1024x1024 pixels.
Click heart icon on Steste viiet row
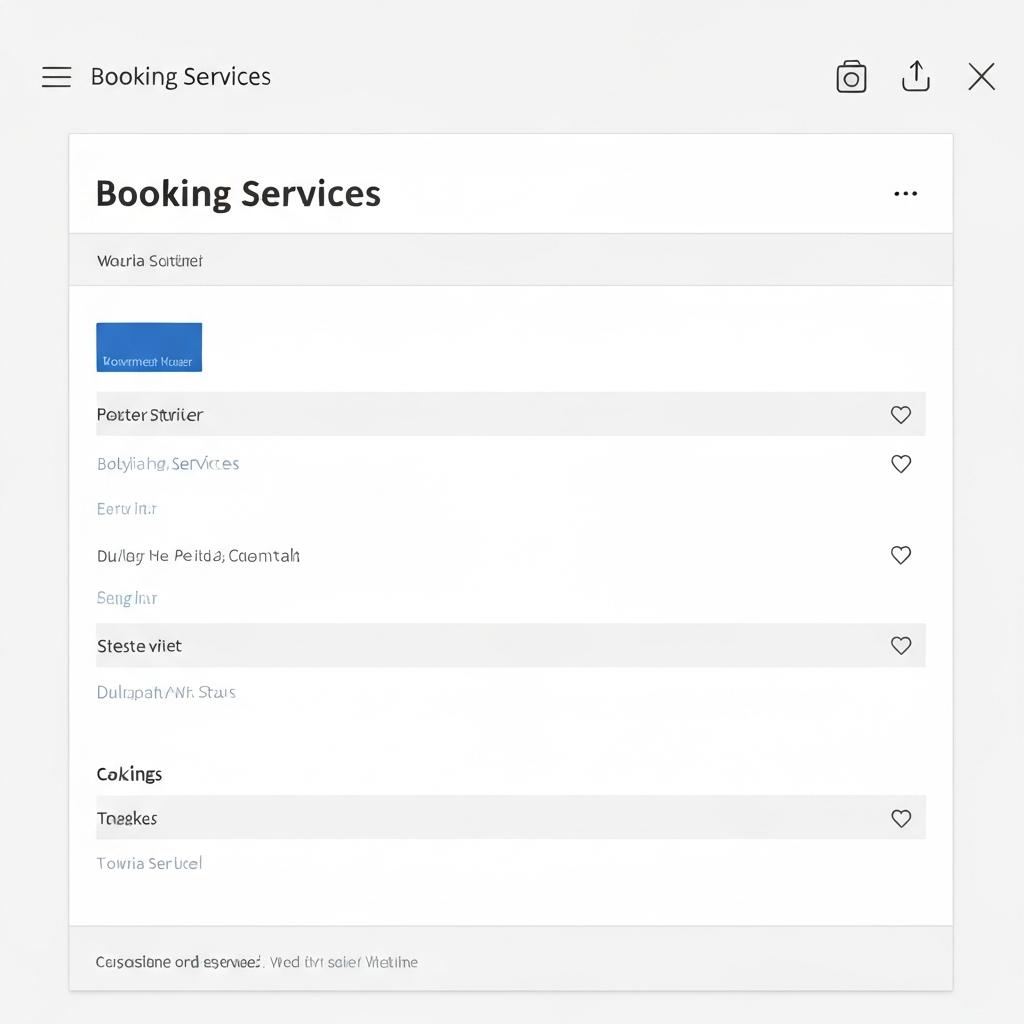click(901, 646)
